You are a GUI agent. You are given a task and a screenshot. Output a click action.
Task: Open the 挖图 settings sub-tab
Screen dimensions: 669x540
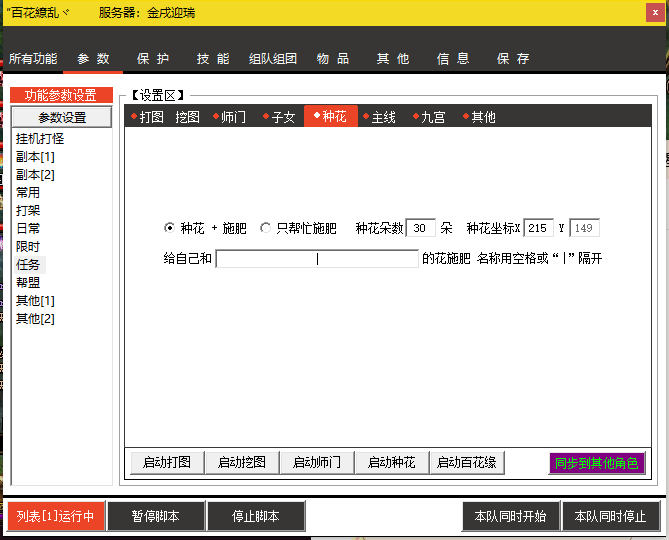coord(187,116)
